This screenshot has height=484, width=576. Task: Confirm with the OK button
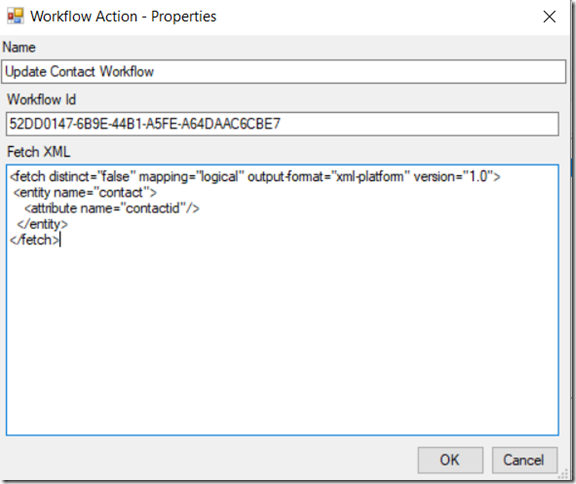click(450, 460)
